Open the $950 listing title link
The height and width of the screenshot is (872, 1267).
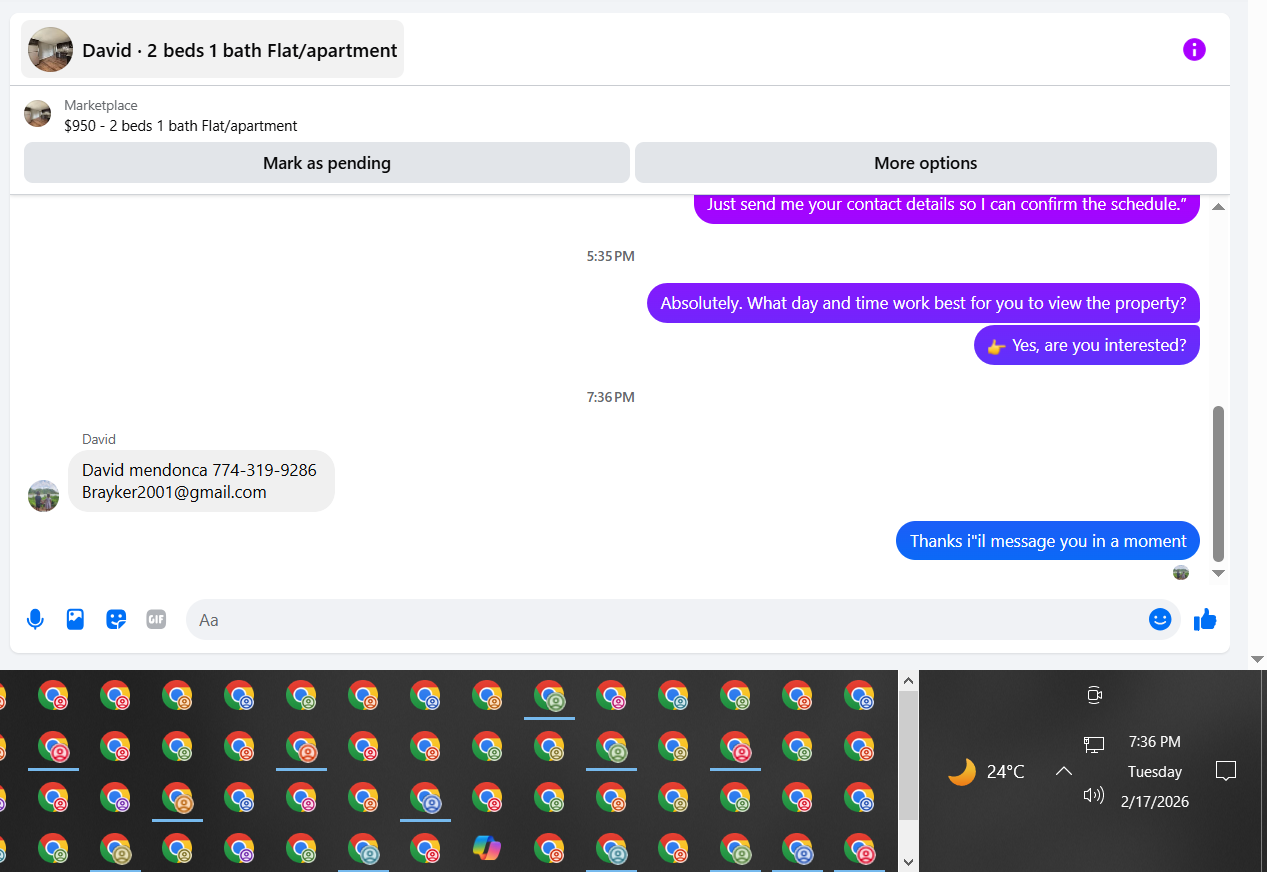coord(181,126)
